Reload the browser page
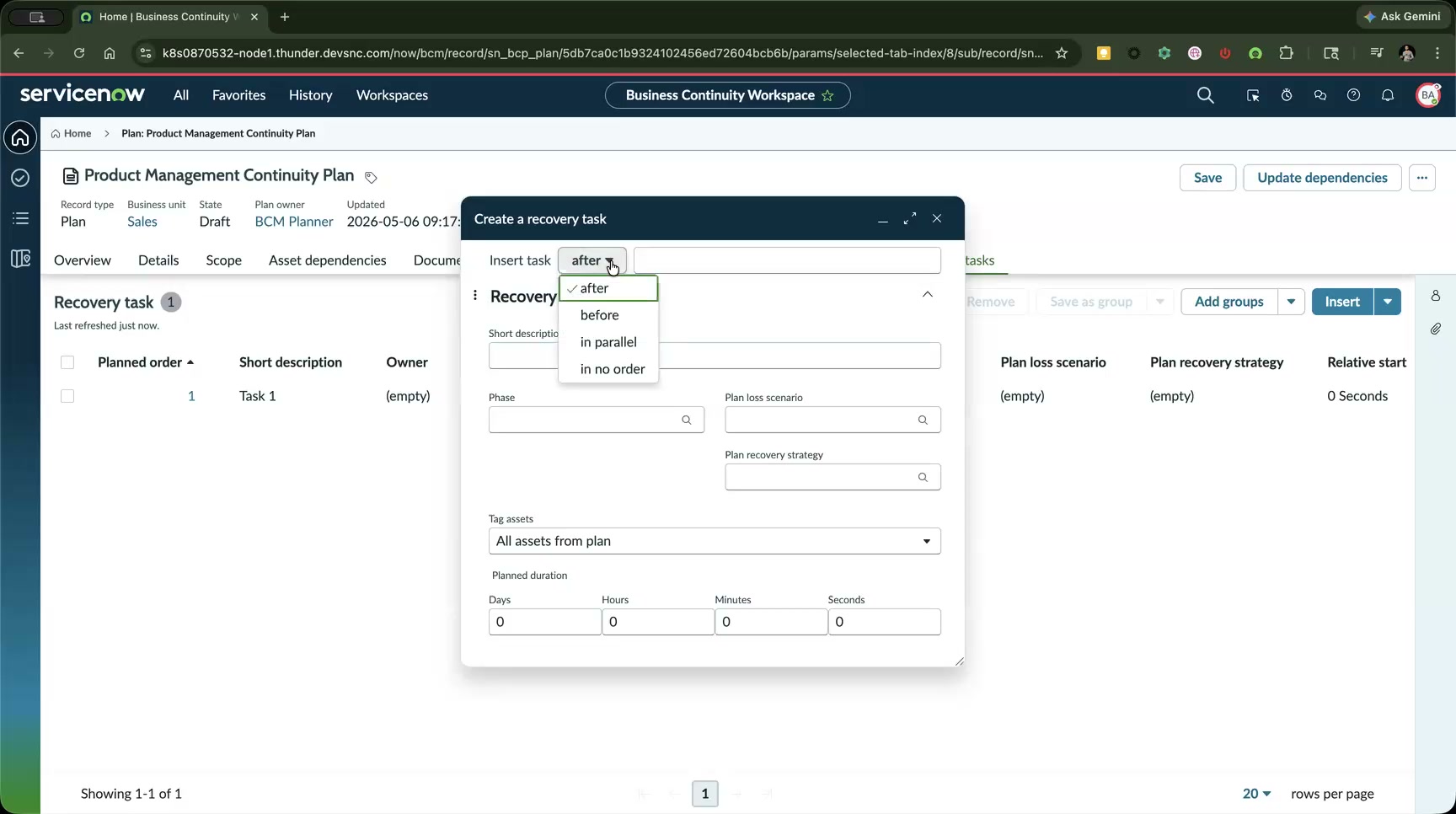The width and height of the screenshot is (1456, 814). 78,53
